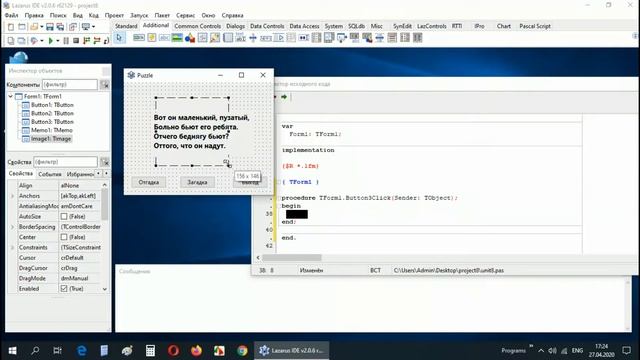Image resolution: width=640 pixels, height=360 pixels.
Task: Select TShape component in palette
Action: [x=190, y=38]
